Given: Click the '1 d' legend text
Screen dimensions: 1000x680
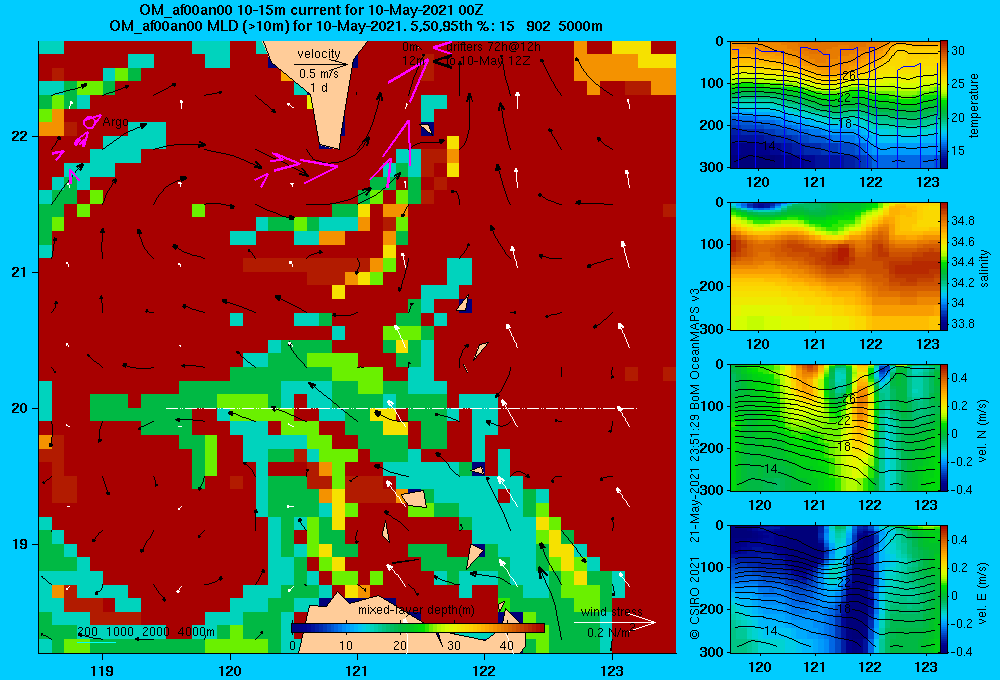Looking at the screenshot, I should click(319, 87).
